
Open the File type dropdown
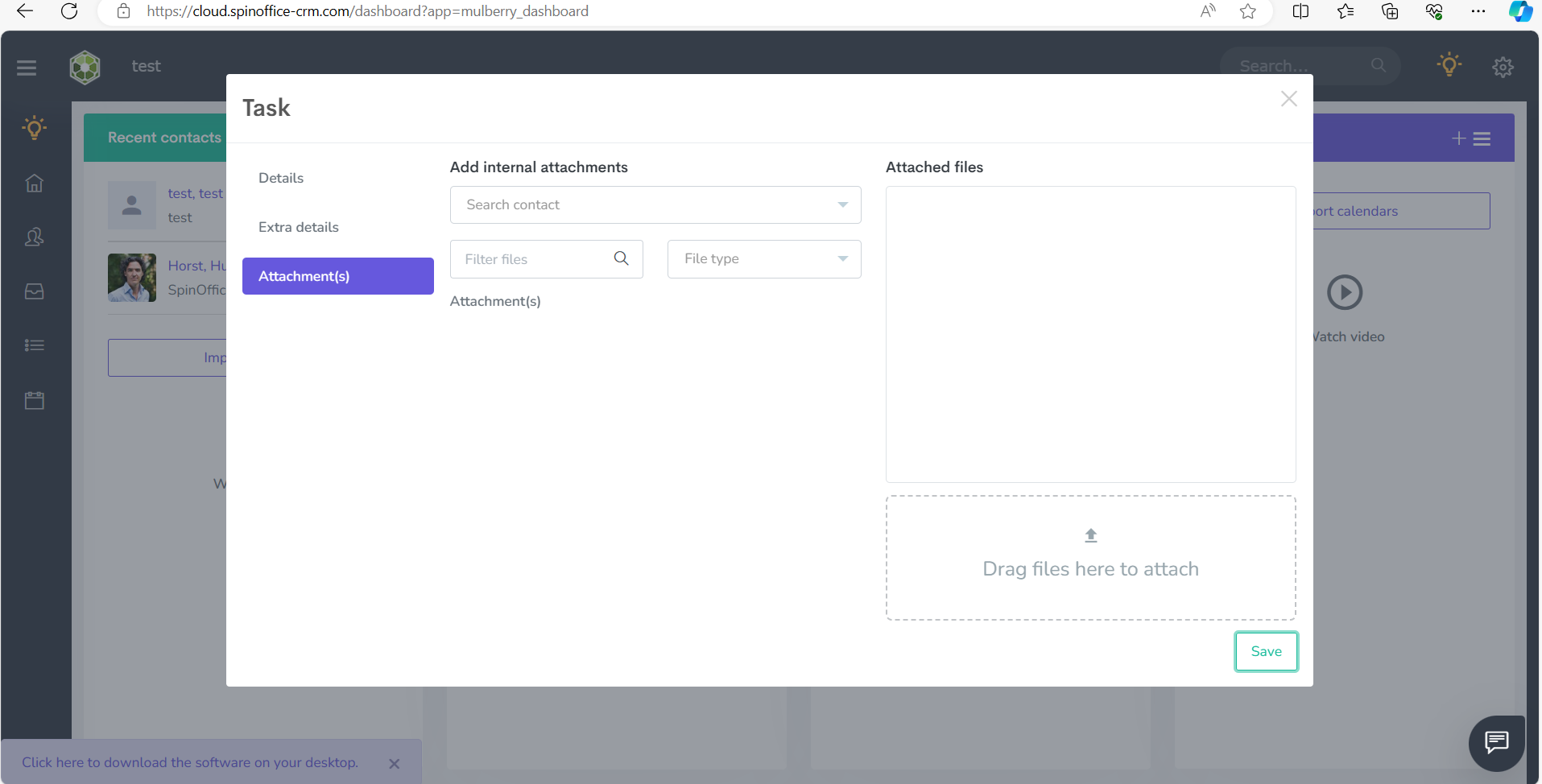764,258
